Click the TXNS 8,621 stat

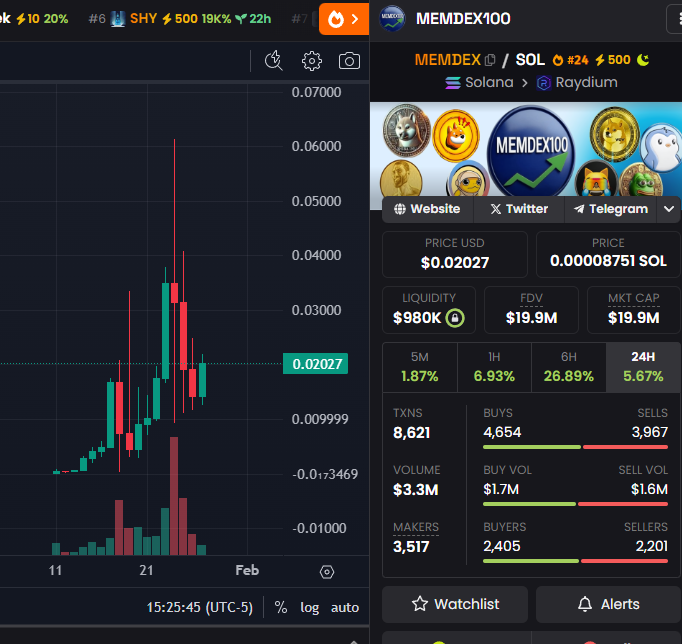[x=411, y=424]
